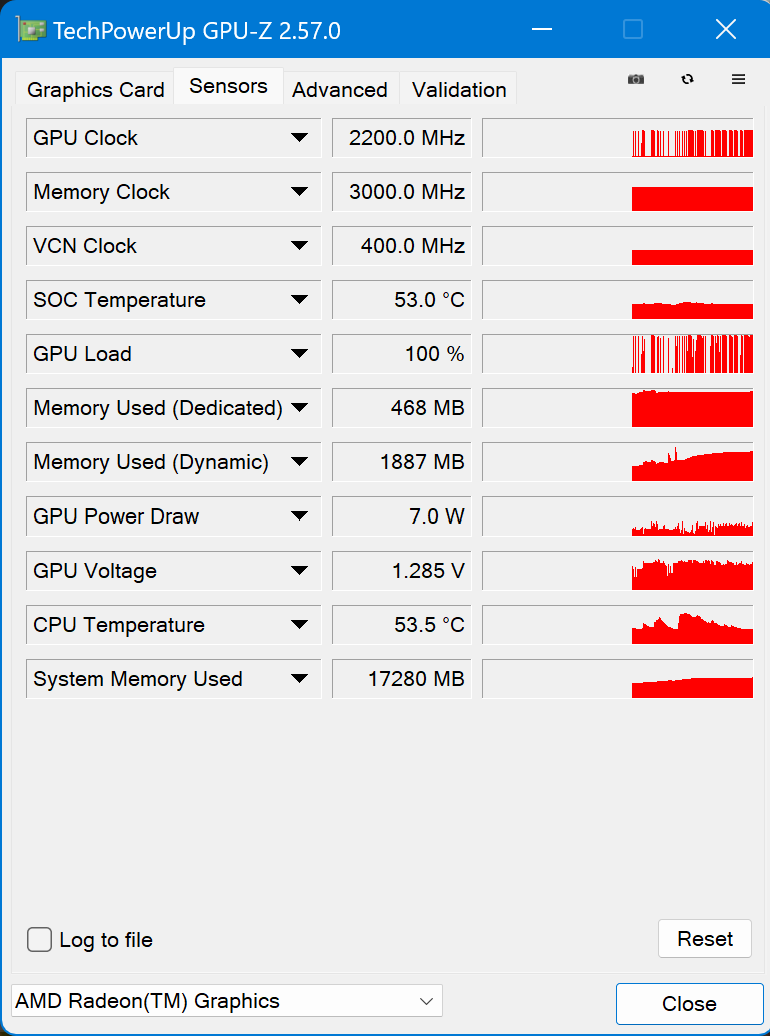Switch to the Graphics Card tab
The height and width of the screenshot is (1036, 770).
[95, 89]
